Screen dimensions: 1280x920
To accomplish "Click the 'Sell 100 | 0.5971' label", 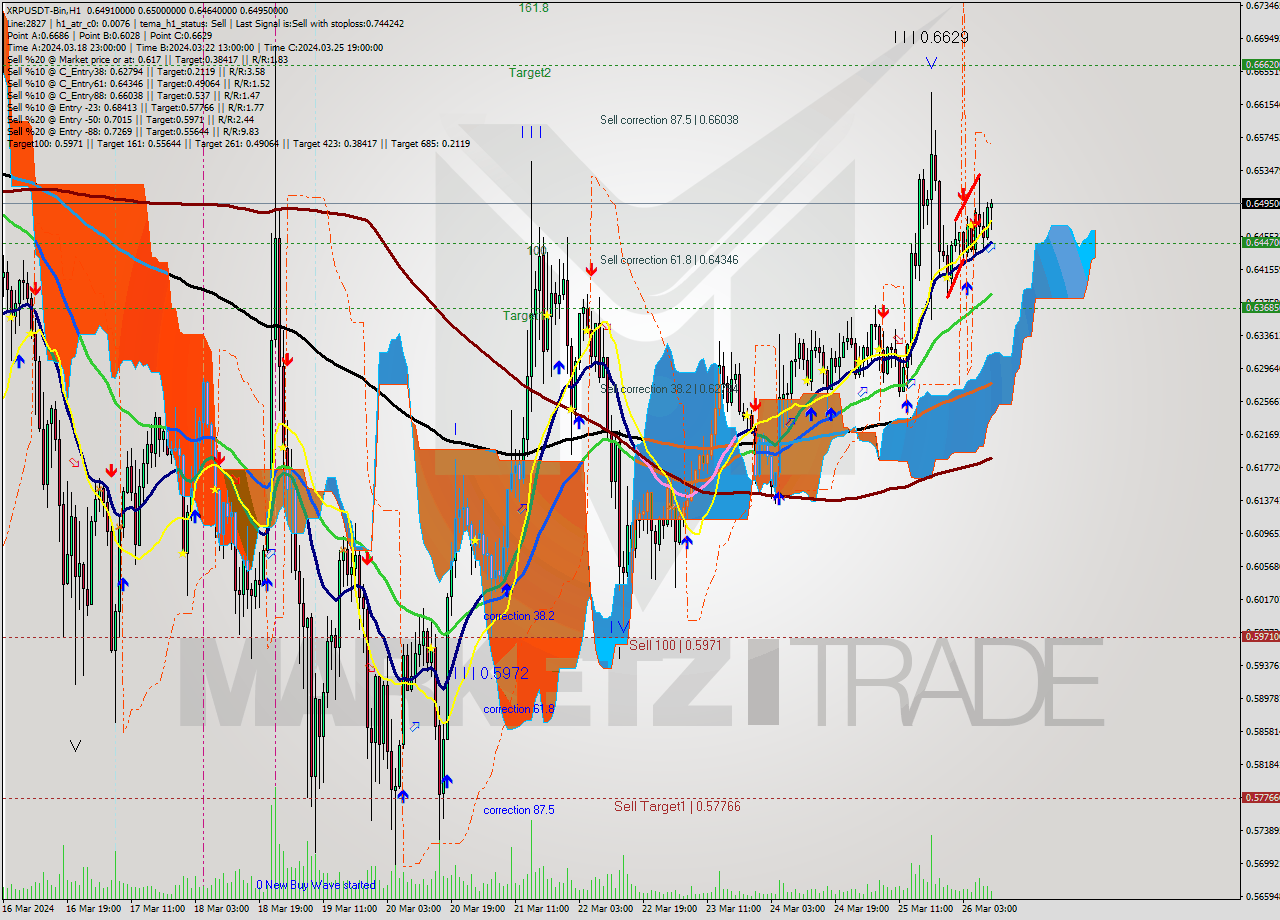I will [675, 646].
